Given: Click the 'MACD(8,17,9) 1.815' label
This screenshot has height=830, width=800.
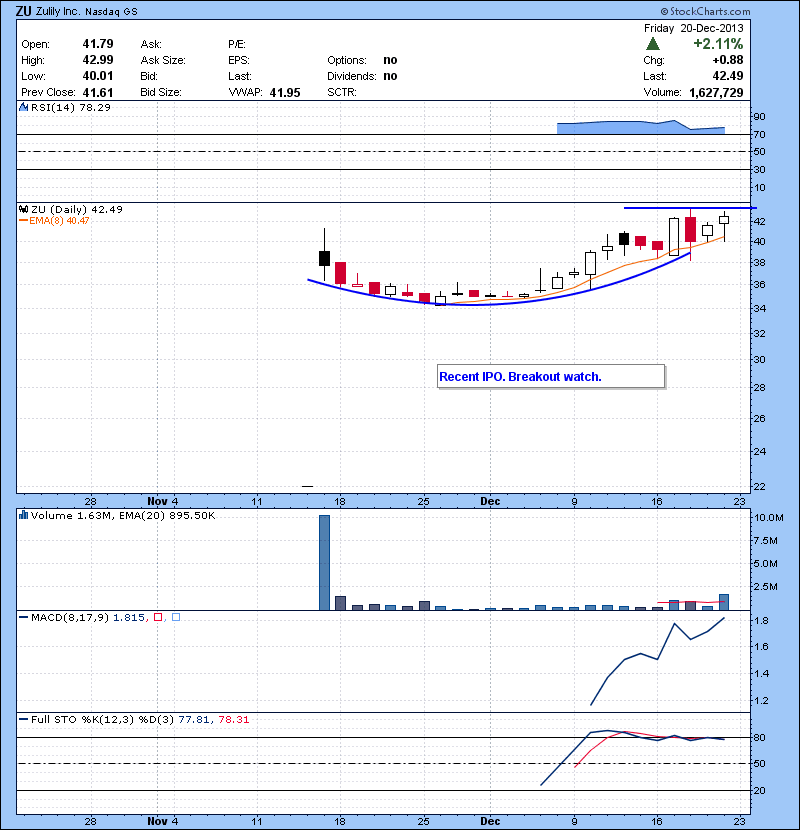Looking at the screenshot, I should coord(88,618).
